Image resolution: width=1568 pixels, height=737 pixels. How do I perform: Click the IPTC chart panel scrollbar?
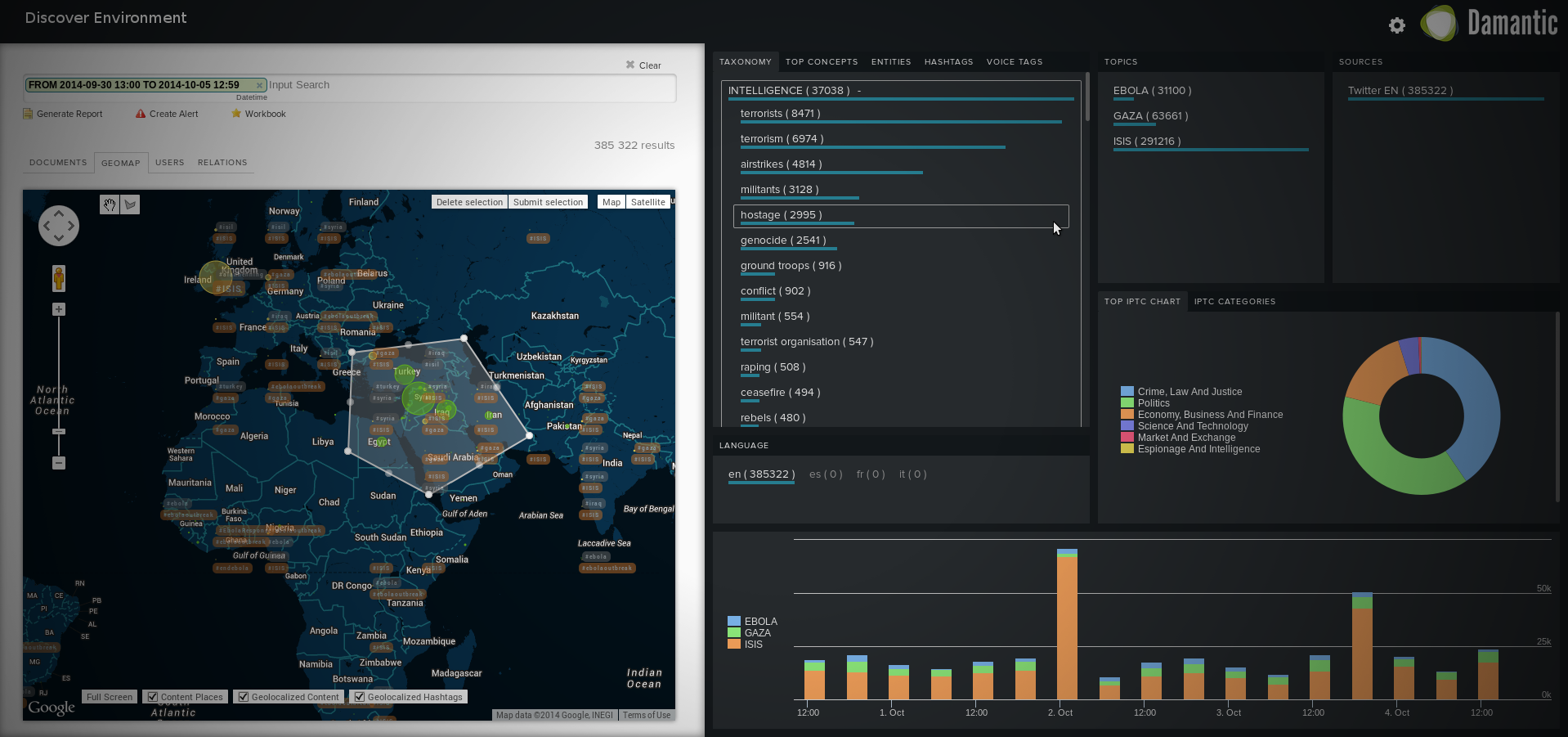click(1558, 407)
